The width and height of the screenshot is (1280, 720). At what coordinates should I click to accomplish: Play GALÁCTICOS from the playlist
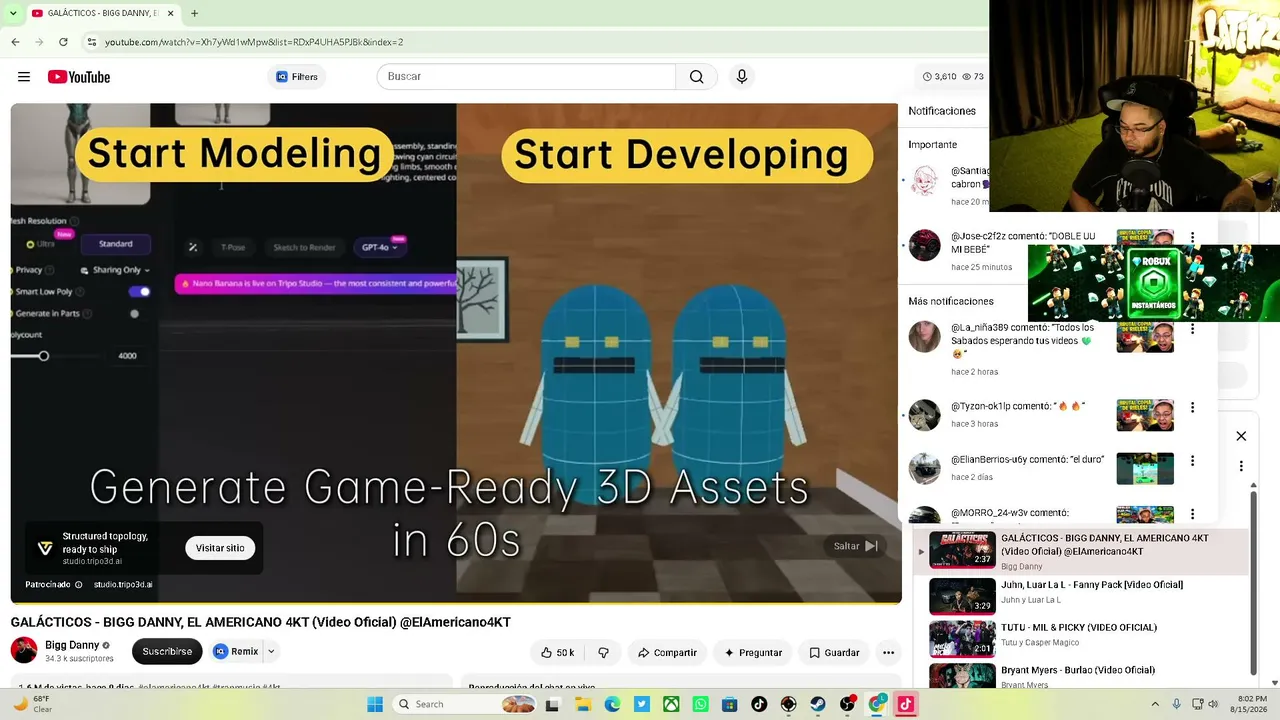coord(1082,551)
